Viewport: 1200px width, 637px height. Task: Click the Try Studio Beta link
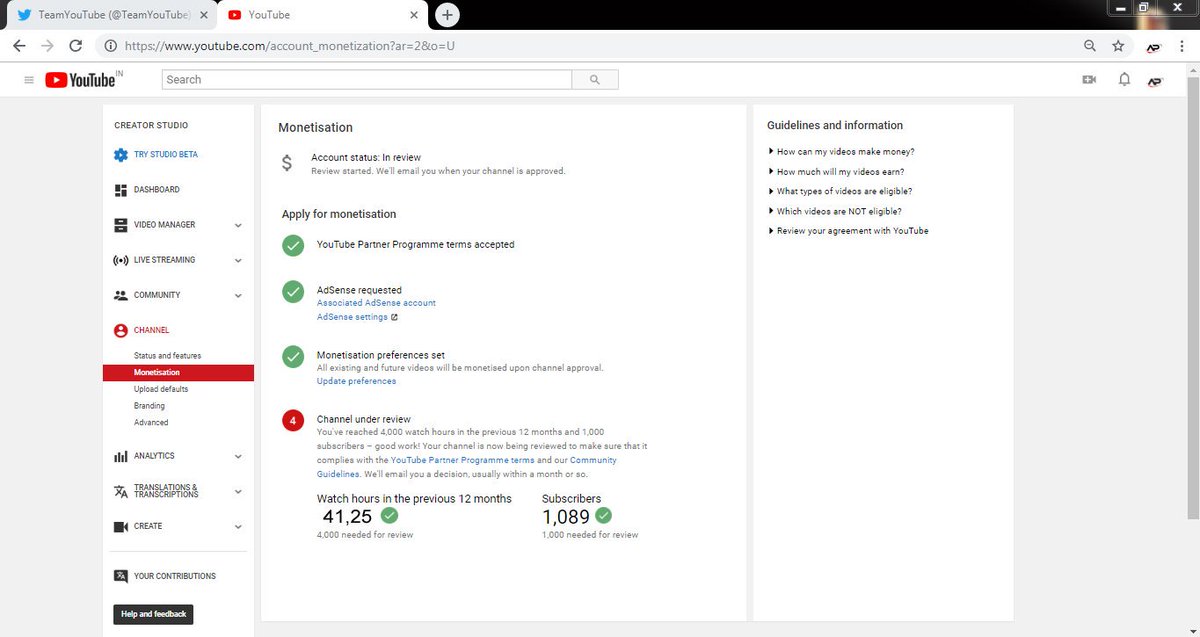point(166,155)
